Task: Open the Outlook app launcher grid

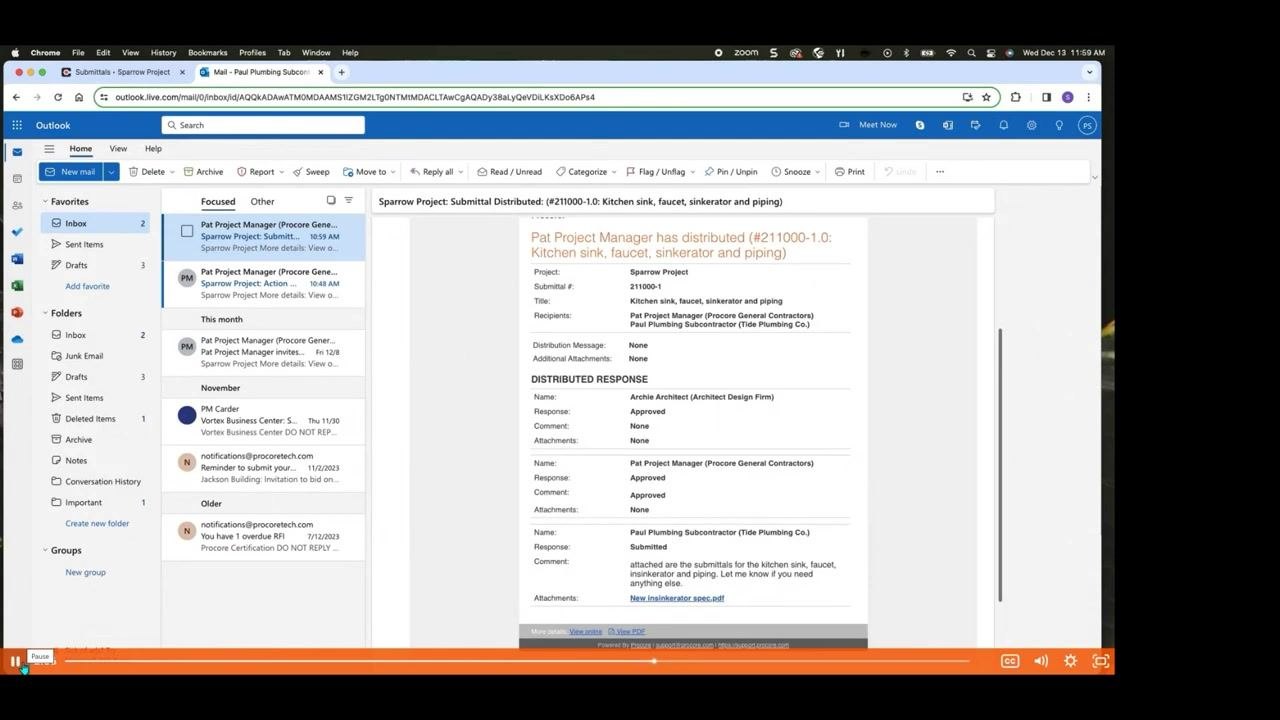Action: coord(17,125)
